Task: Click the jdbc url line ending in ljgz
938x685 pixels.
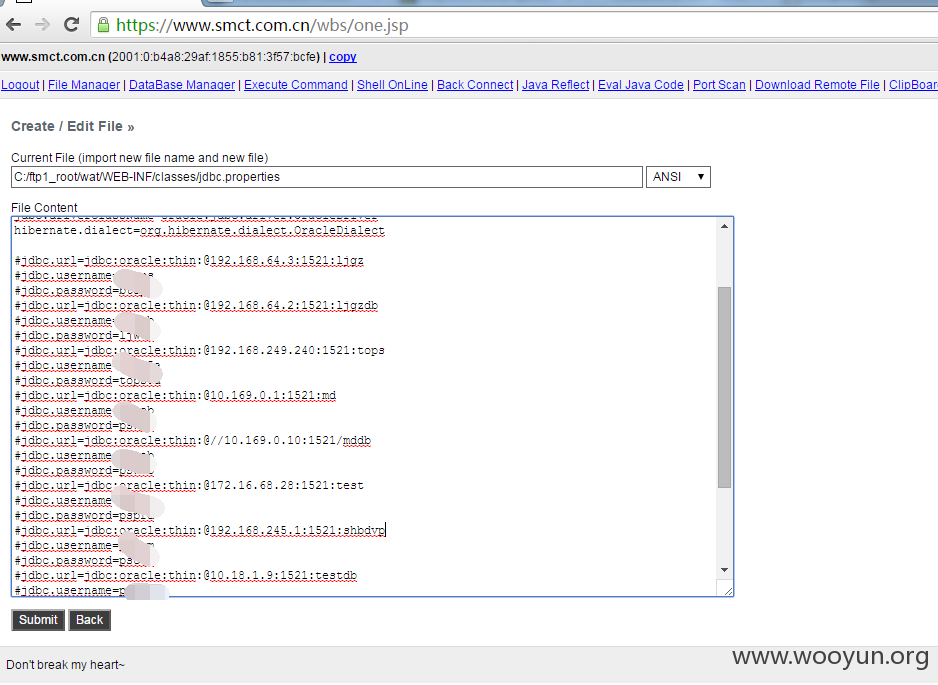Action: pos(189,261)
